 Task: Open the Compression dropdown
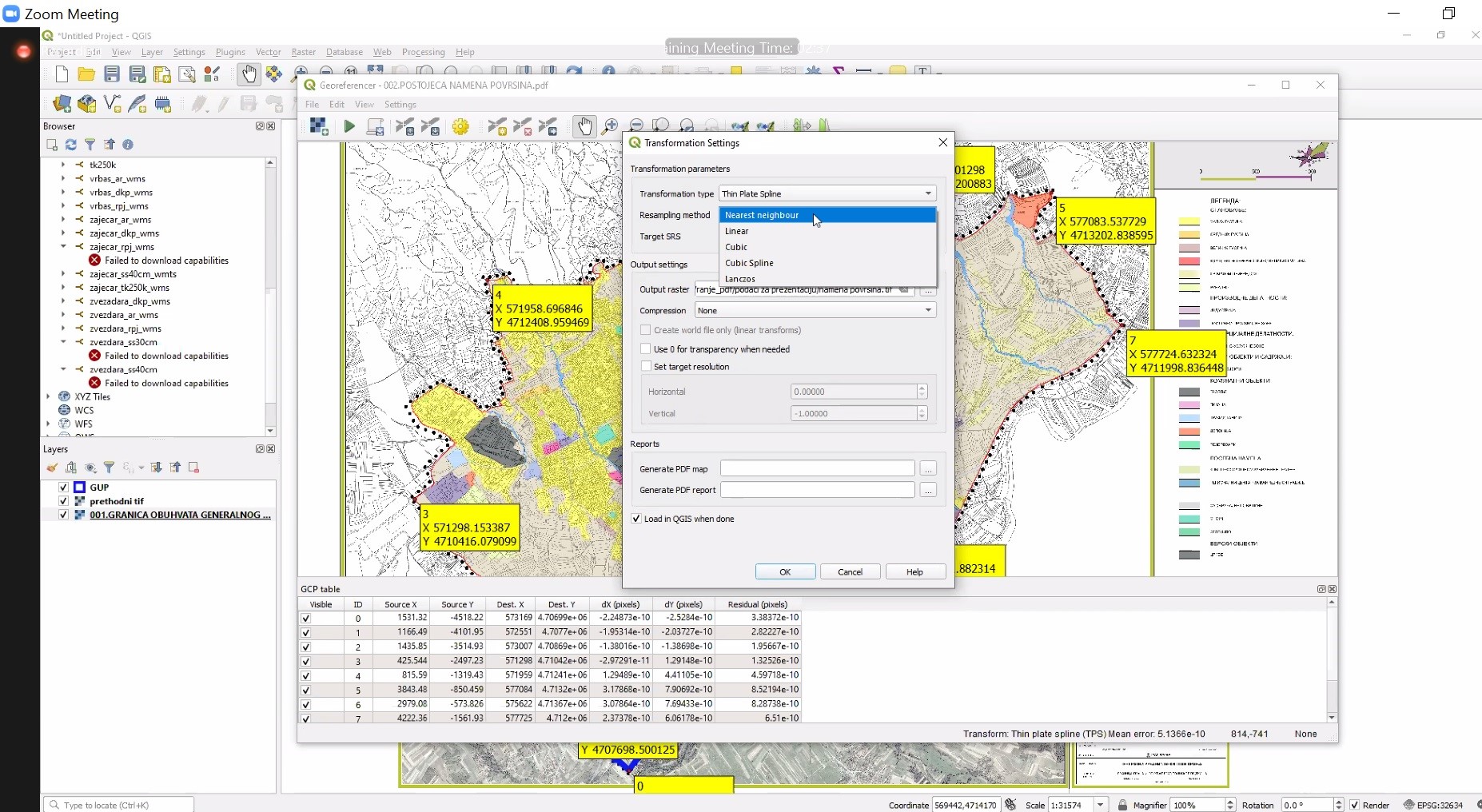coord(815,310)
